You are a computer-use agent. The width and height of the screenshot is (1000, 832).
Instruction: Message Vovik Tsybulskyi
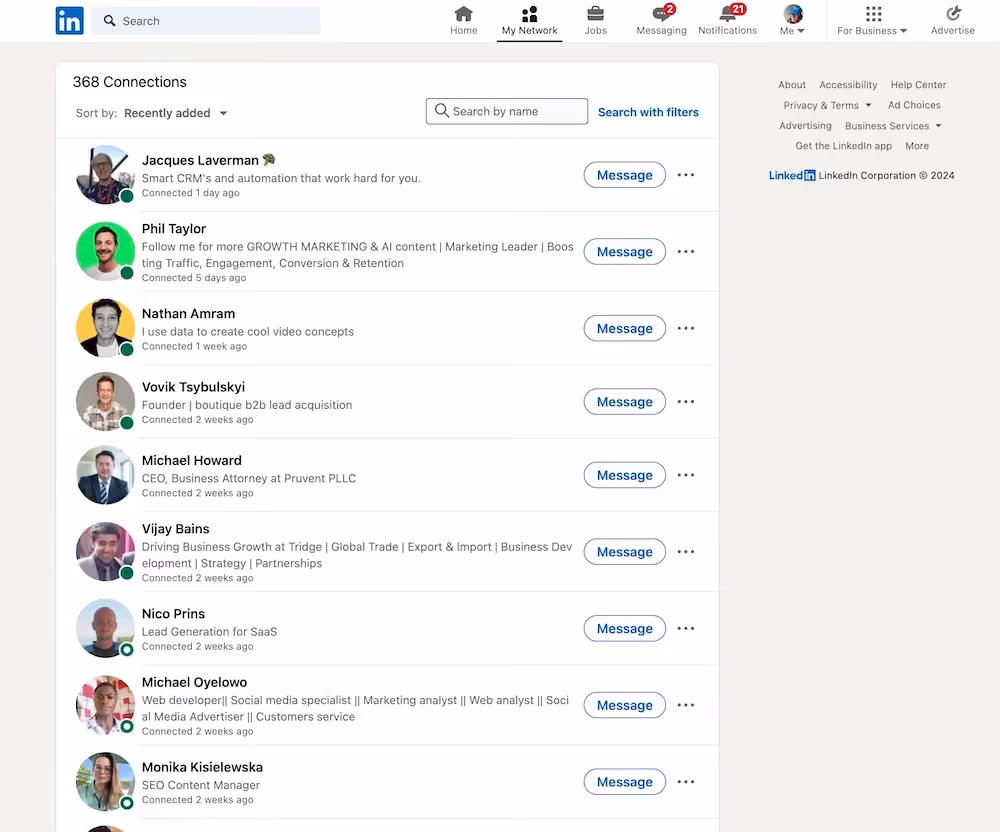(624, 402)
